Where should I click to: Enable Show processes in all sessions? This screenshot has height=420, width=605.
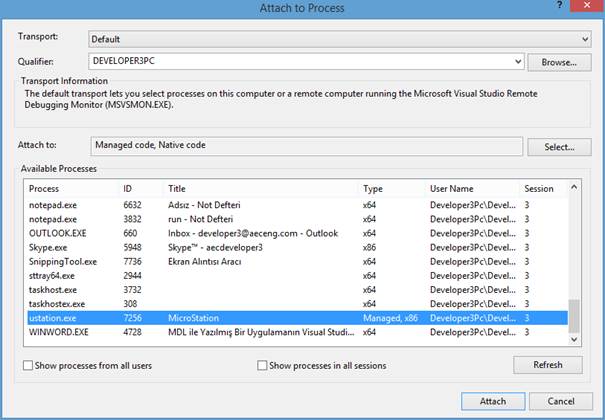coord(262,365)
